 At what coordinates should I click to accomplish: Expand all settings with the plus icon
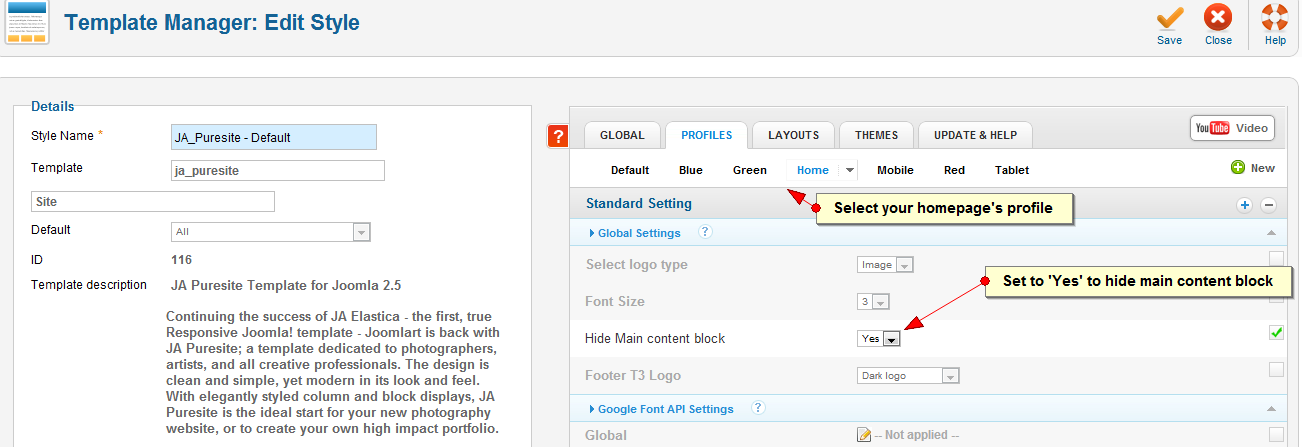[1245, 205]
